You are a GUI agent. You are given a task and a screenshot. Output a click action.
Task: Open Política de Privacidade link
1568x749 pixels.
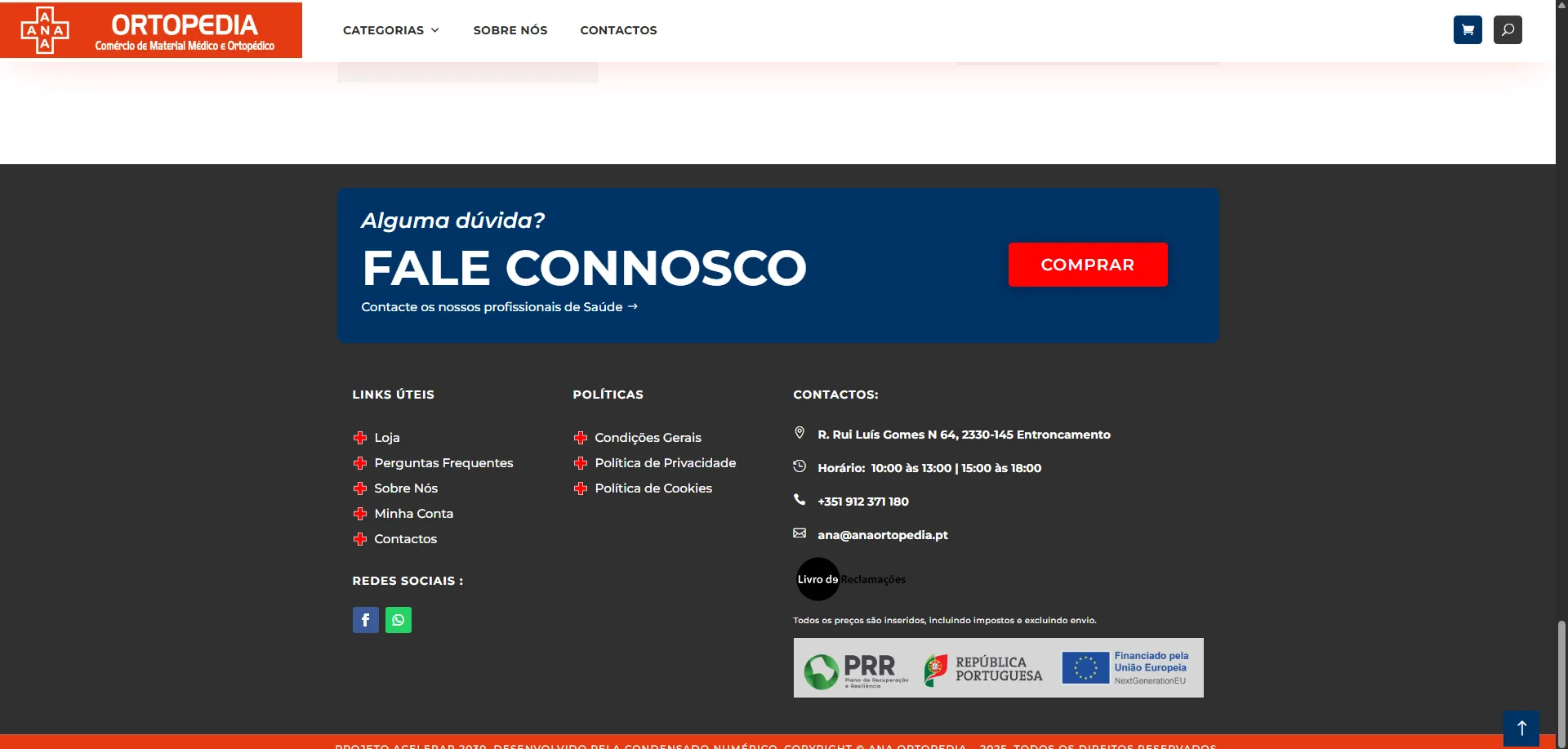[x=665, y=463]
